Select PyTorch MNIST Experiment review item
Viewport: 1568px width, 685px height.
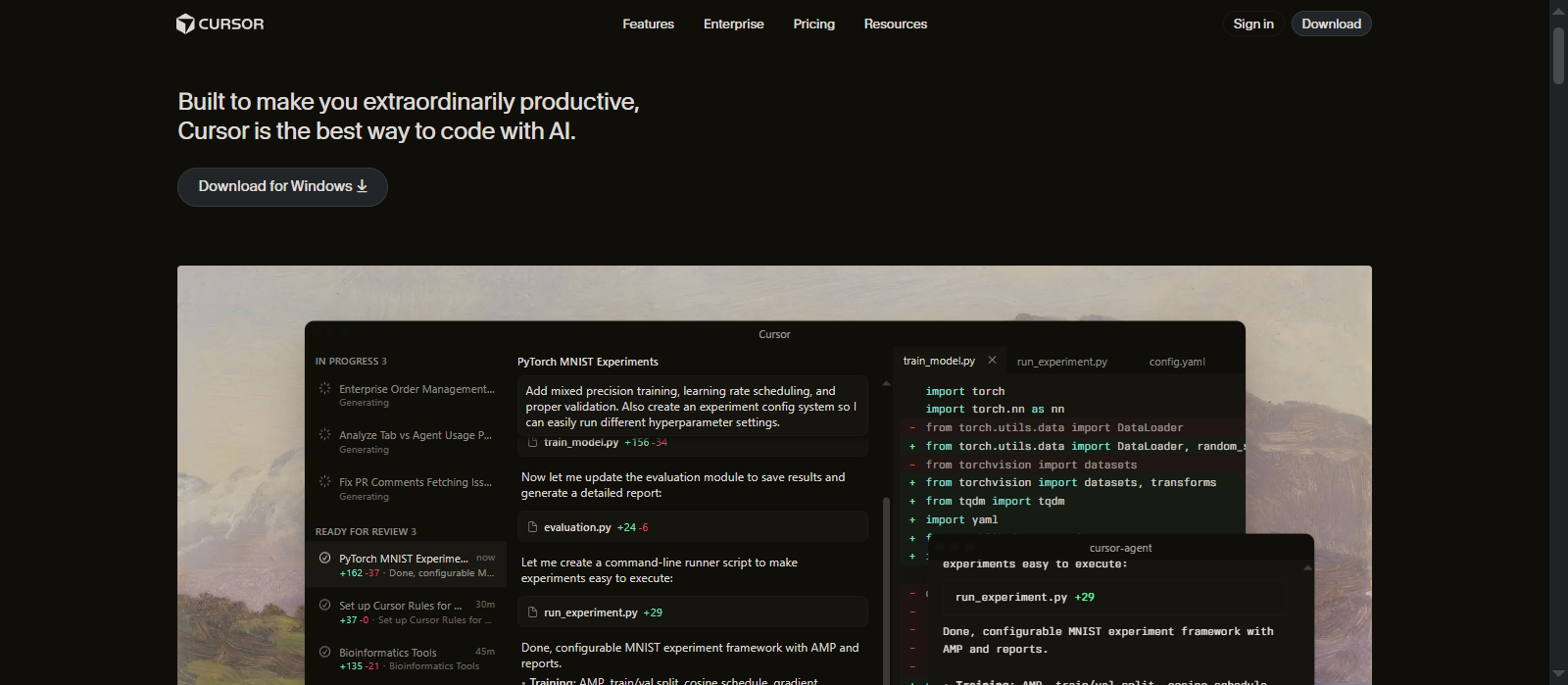click(406, 565)
